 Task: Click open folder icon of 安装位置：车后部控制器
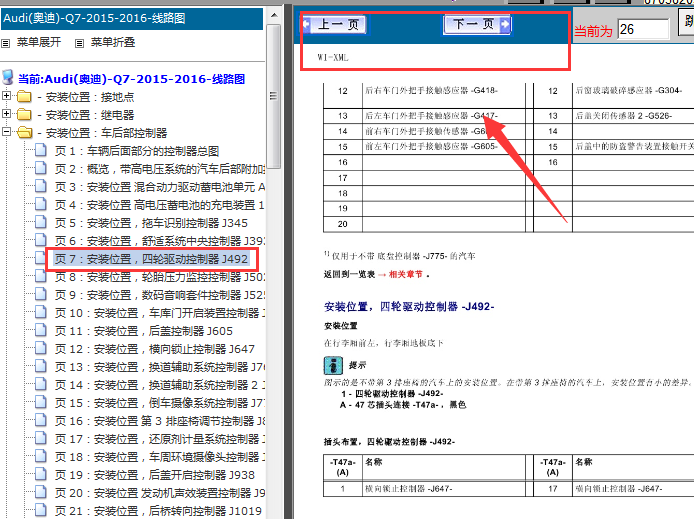pyautogui.click(x=25, y=132)
